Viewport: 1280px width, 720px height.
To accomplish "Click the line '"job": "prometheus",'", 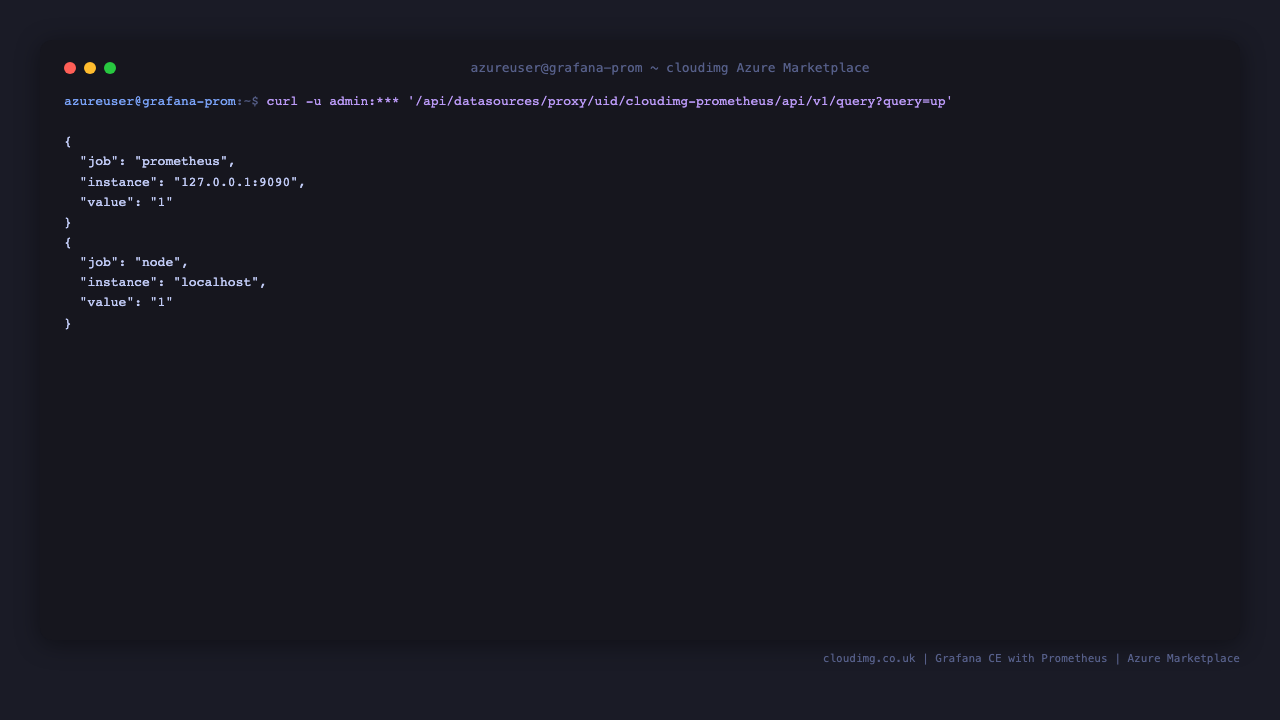I will coord(158,161).
